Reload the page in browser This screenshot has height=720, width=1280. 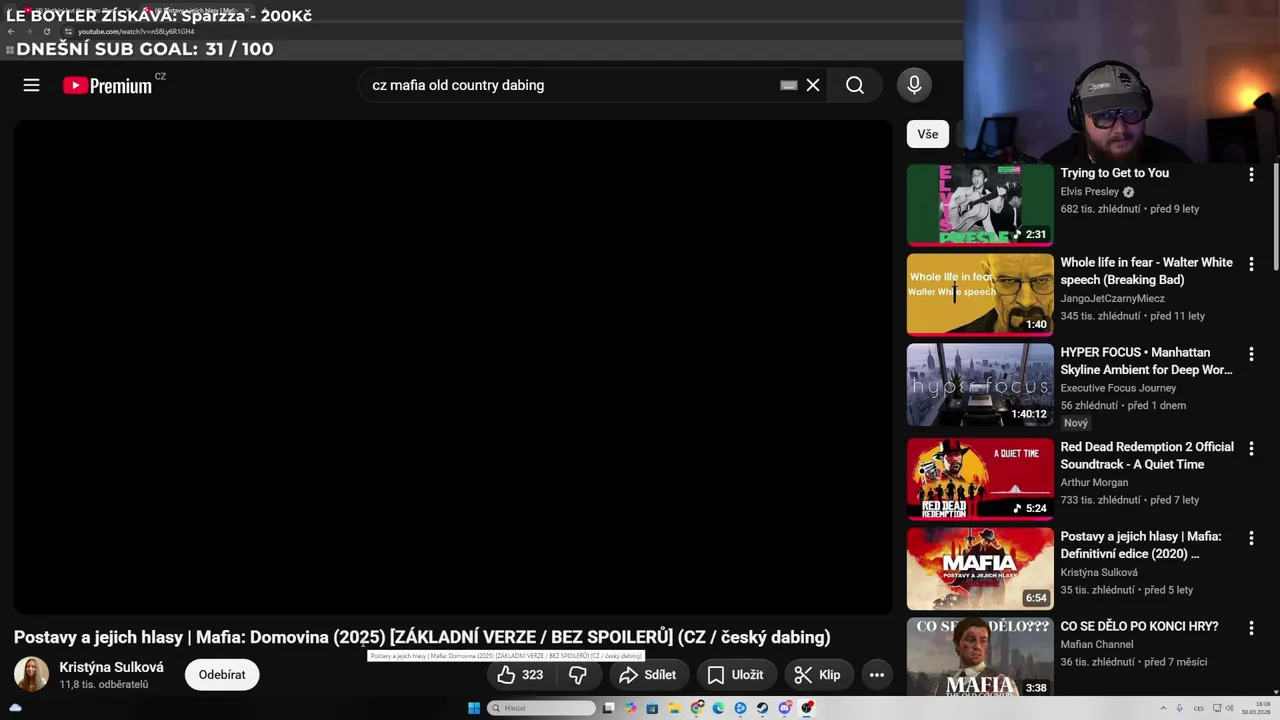(x=46, y=31)
